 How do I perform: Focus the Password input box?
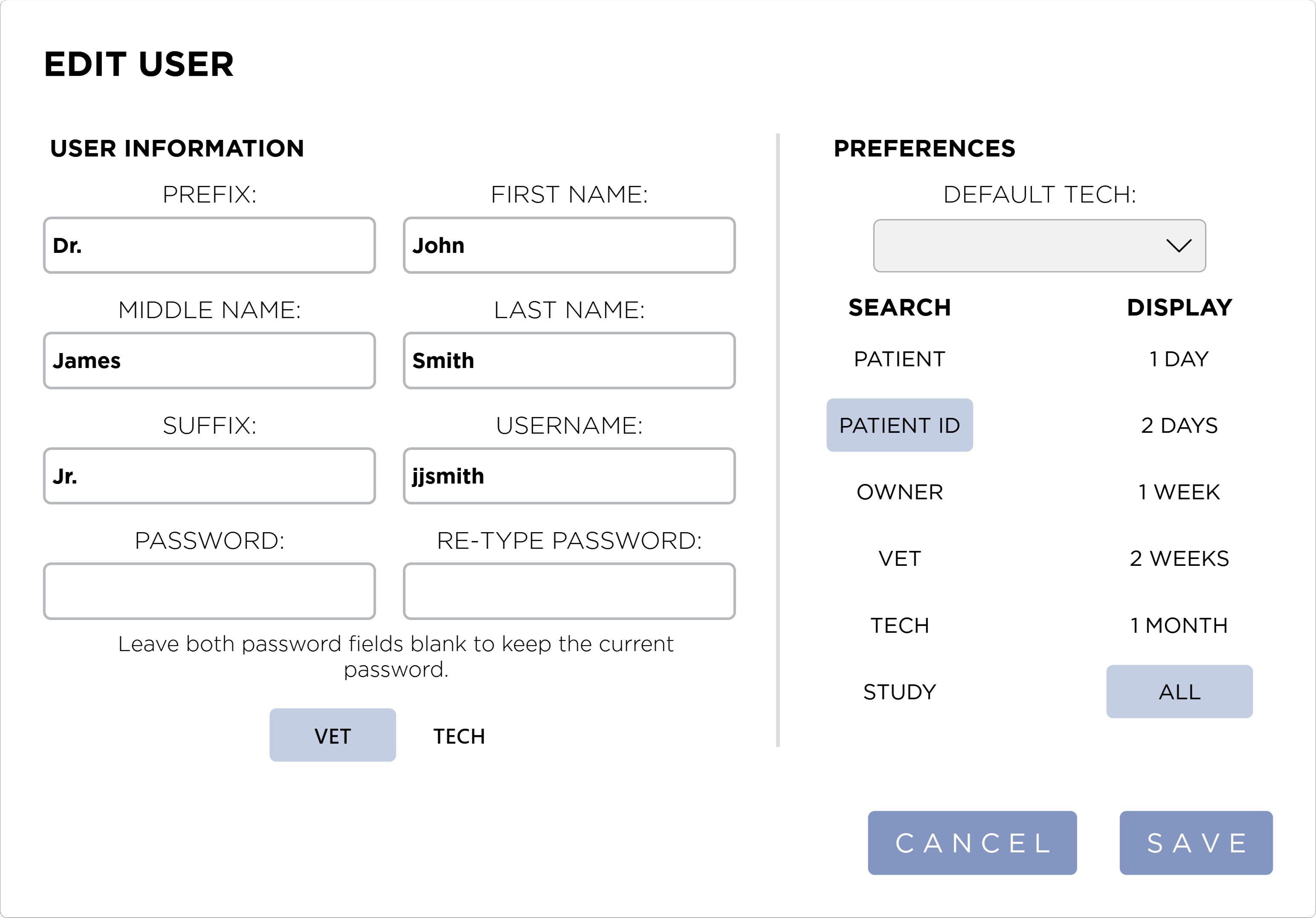(x=209, y=591)
